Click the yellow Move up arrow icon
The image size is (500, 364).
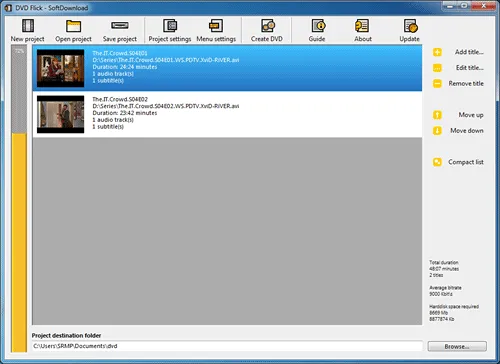(437, 115)
